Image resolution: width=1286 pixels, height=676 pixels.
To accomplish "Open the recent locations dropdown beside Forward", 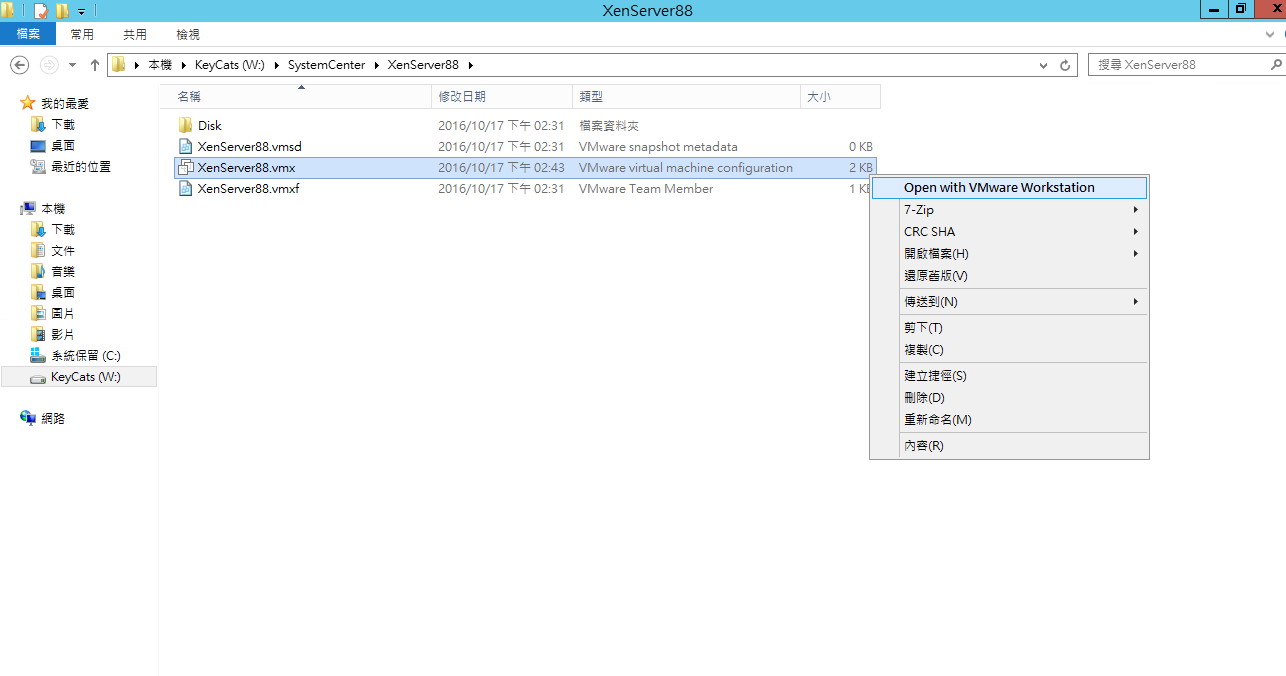I will click(x=72, y=65).
